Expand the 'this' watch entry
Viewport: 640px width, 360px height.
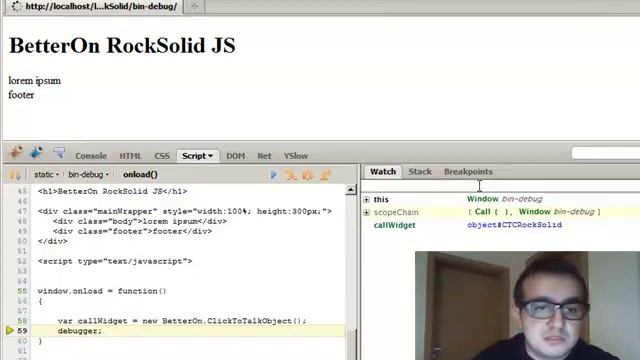pyautogui.click(x=367, y=200)
